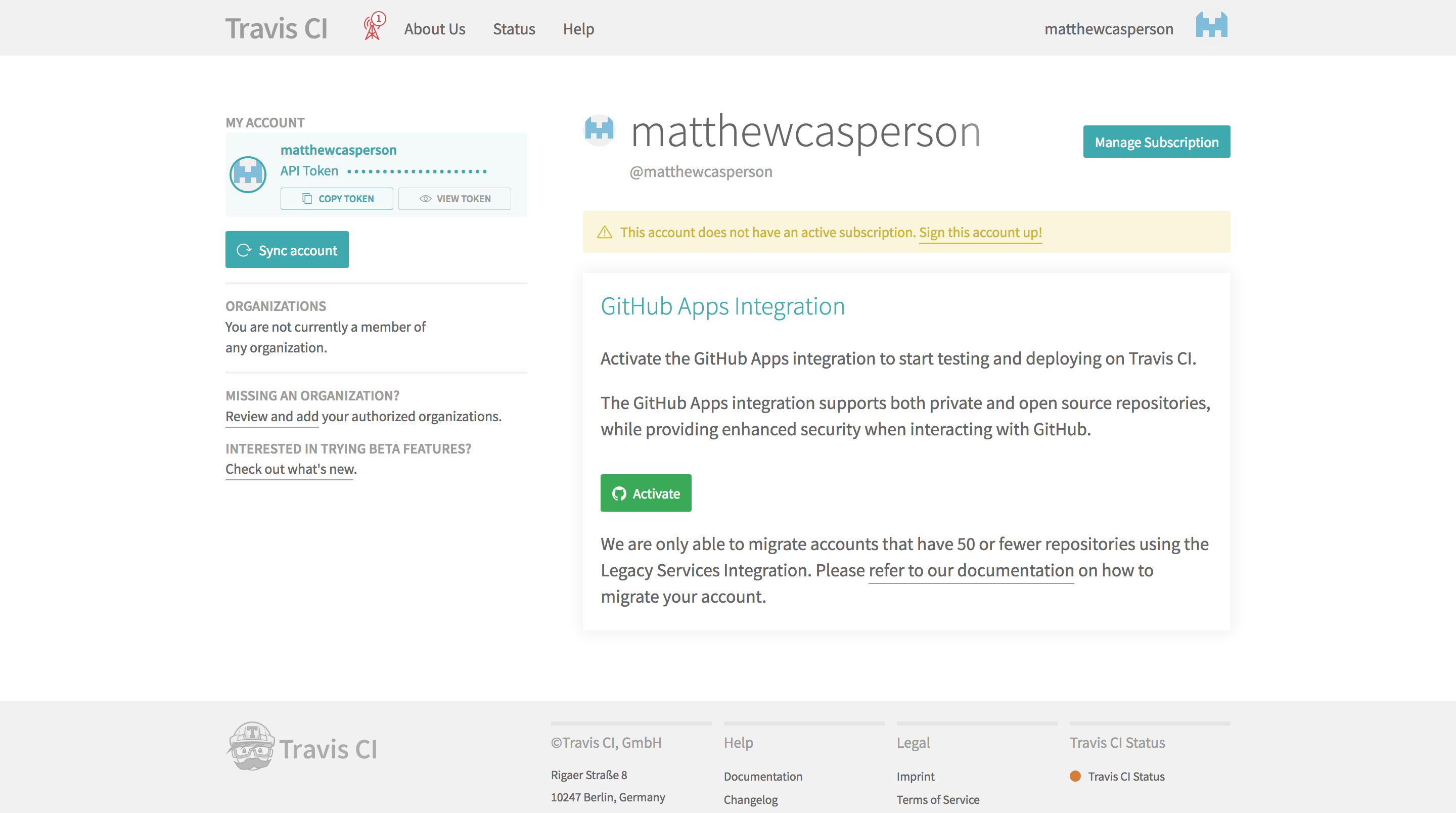The height and width of the screenshot is (813, 1456).
Task: Click the warning triangle in the subscription notice
Action: click(604, 233)
